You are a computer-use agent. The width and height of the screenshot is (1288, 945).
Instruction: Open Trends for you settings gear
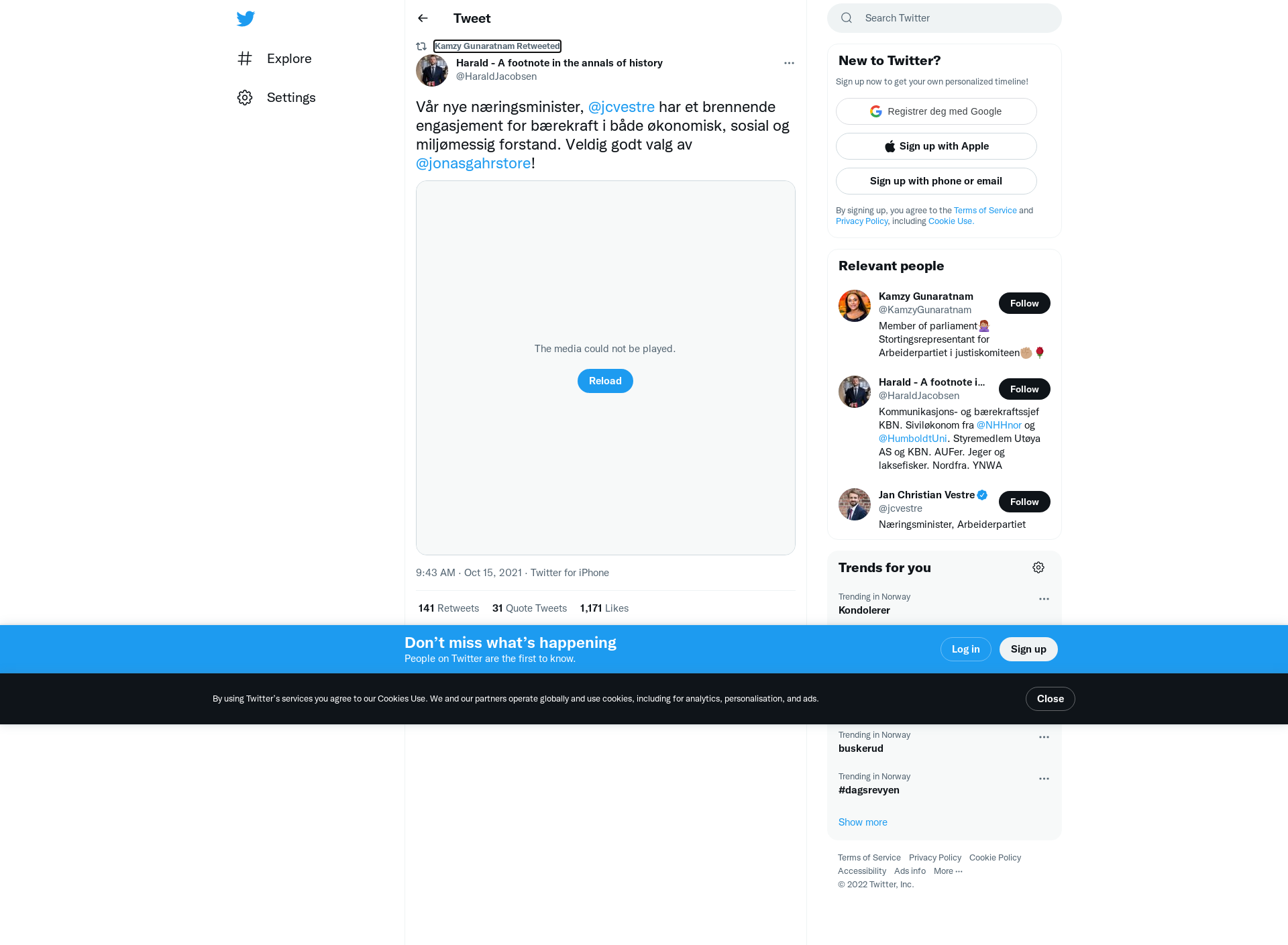coord(1038,567)
